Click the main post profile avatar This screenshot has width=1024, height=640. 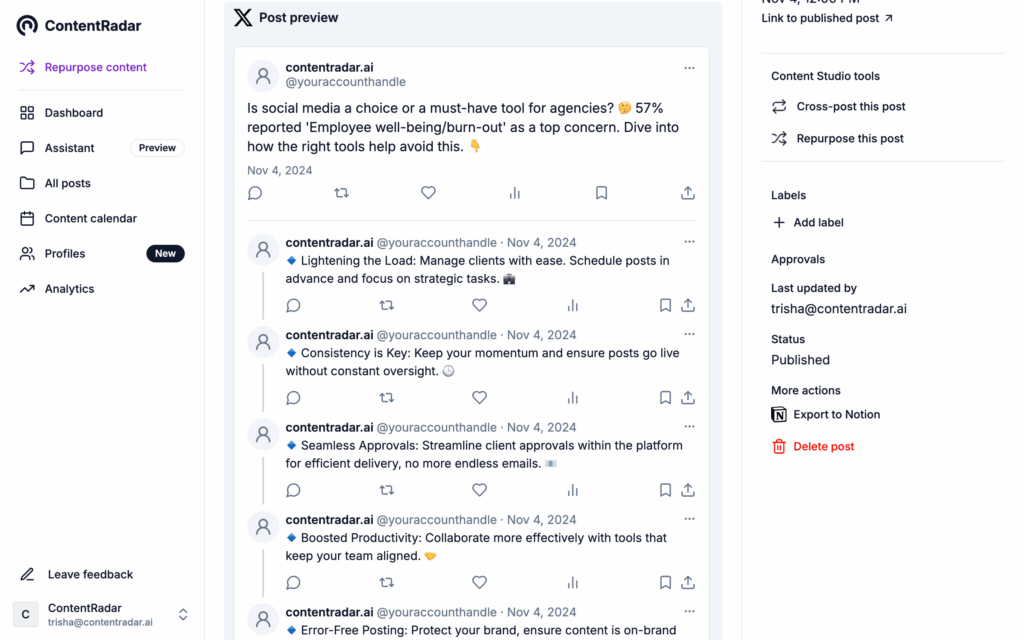[x=263, y=75]
